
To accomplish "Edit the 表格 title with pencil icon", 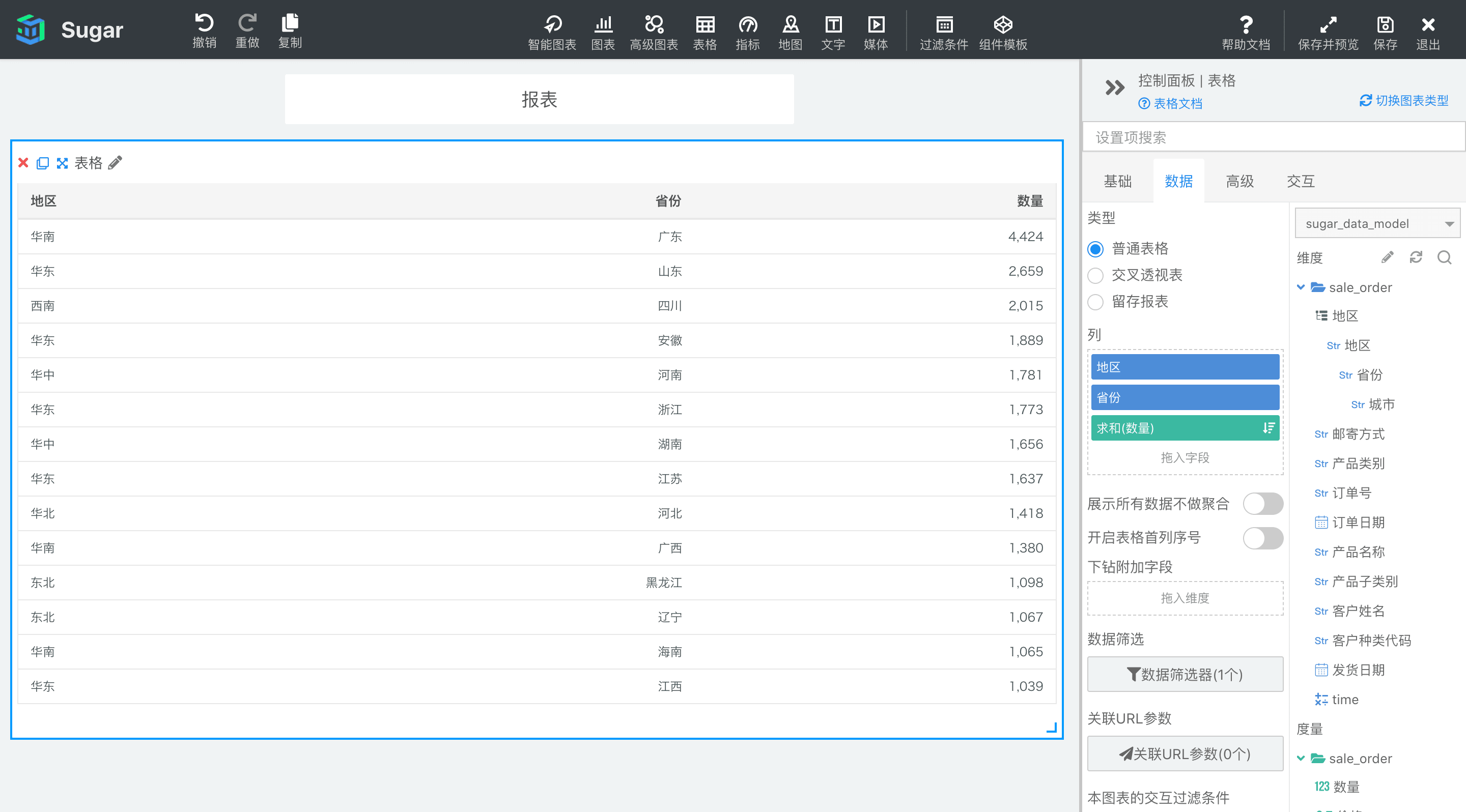I will 116,163.
